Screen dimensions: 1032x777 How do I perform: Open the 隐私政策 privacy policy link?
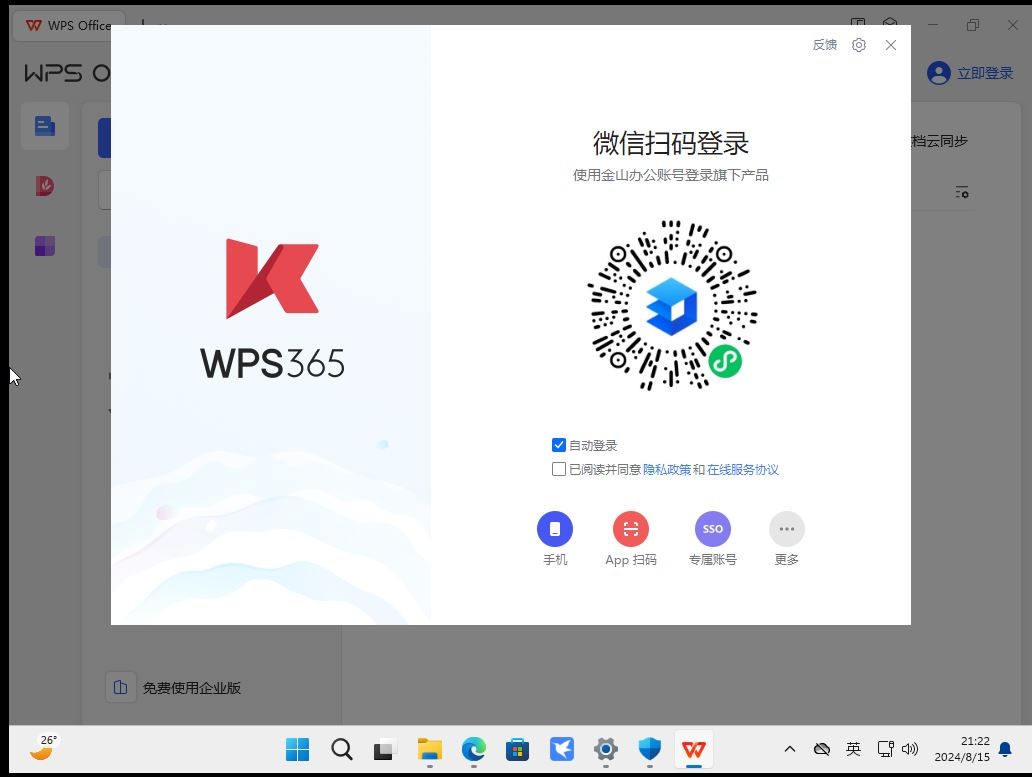click(x=666, y=469)
